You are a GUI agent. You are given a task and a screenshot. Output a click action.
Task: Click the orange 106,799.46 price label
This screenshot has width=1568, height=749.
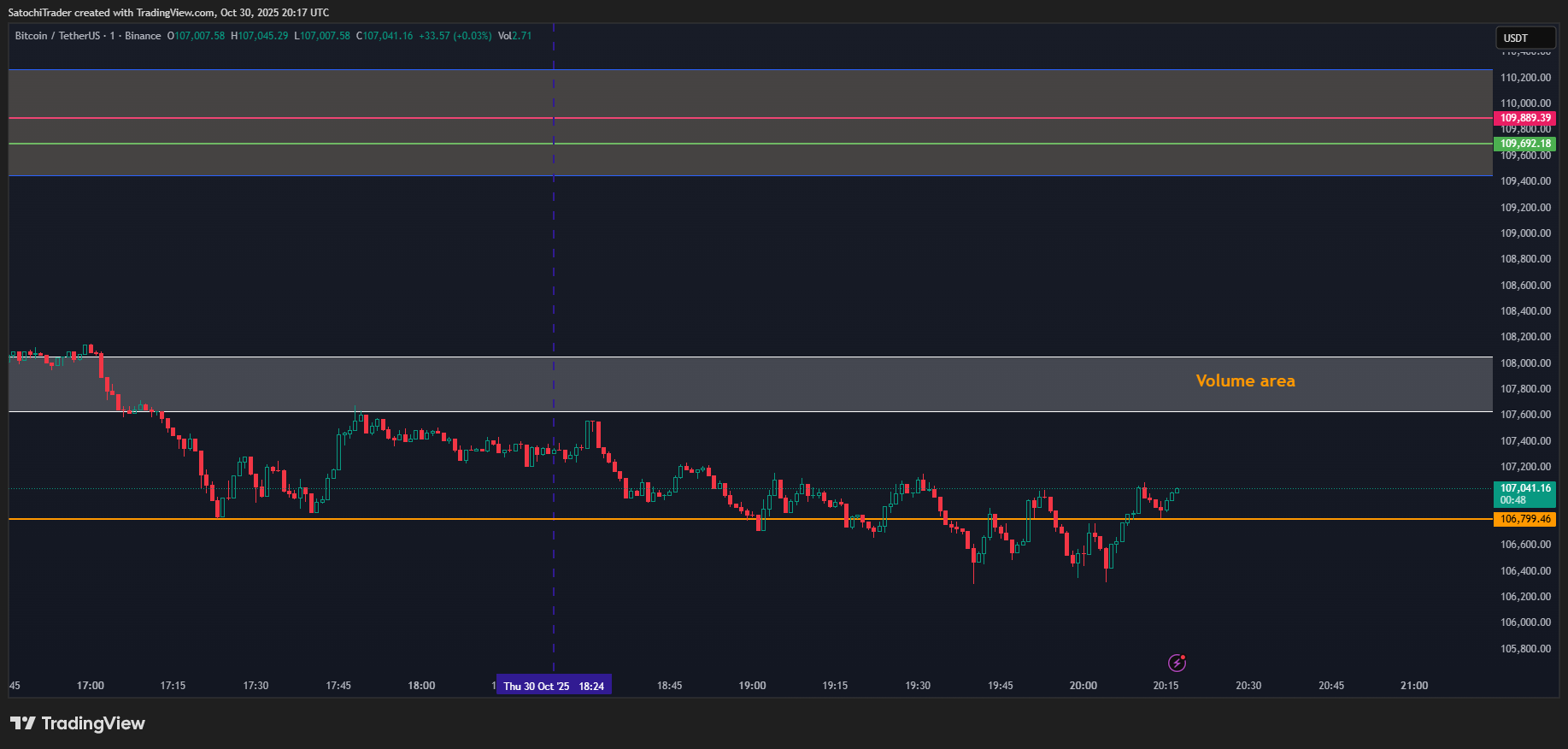pos(1525,519)
